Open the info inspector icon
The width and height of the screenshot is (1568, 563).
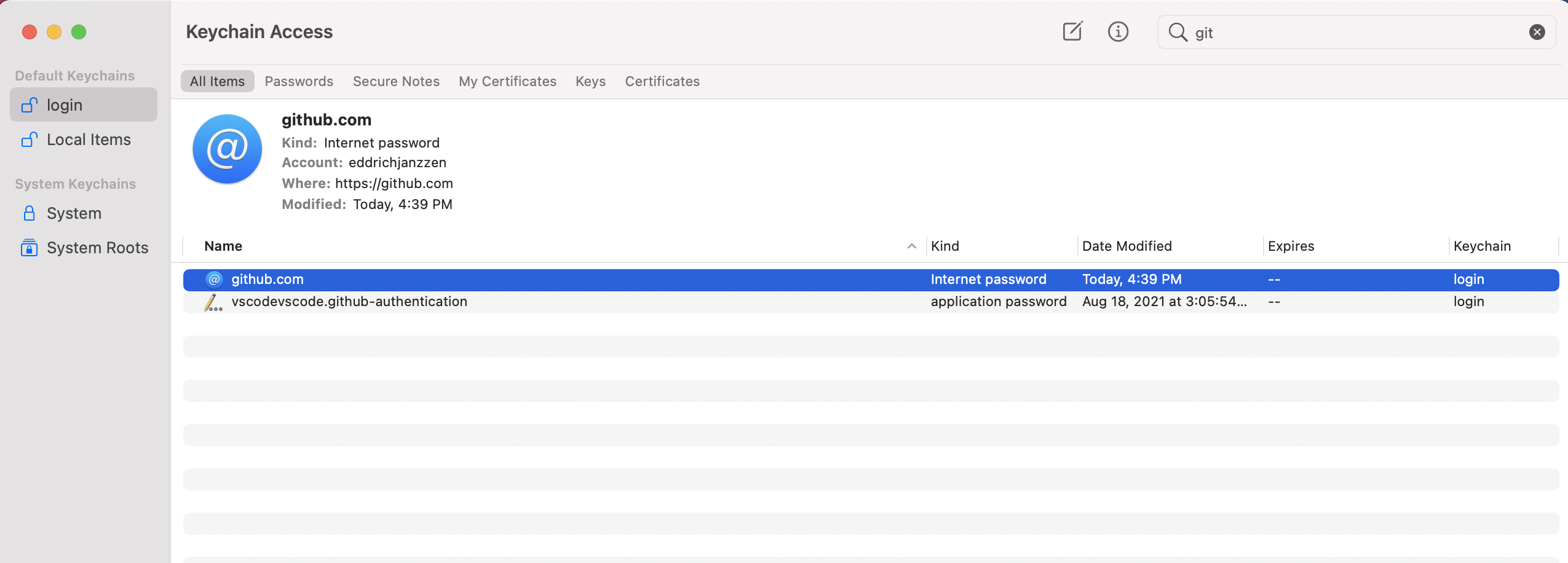coord(1118,31)
